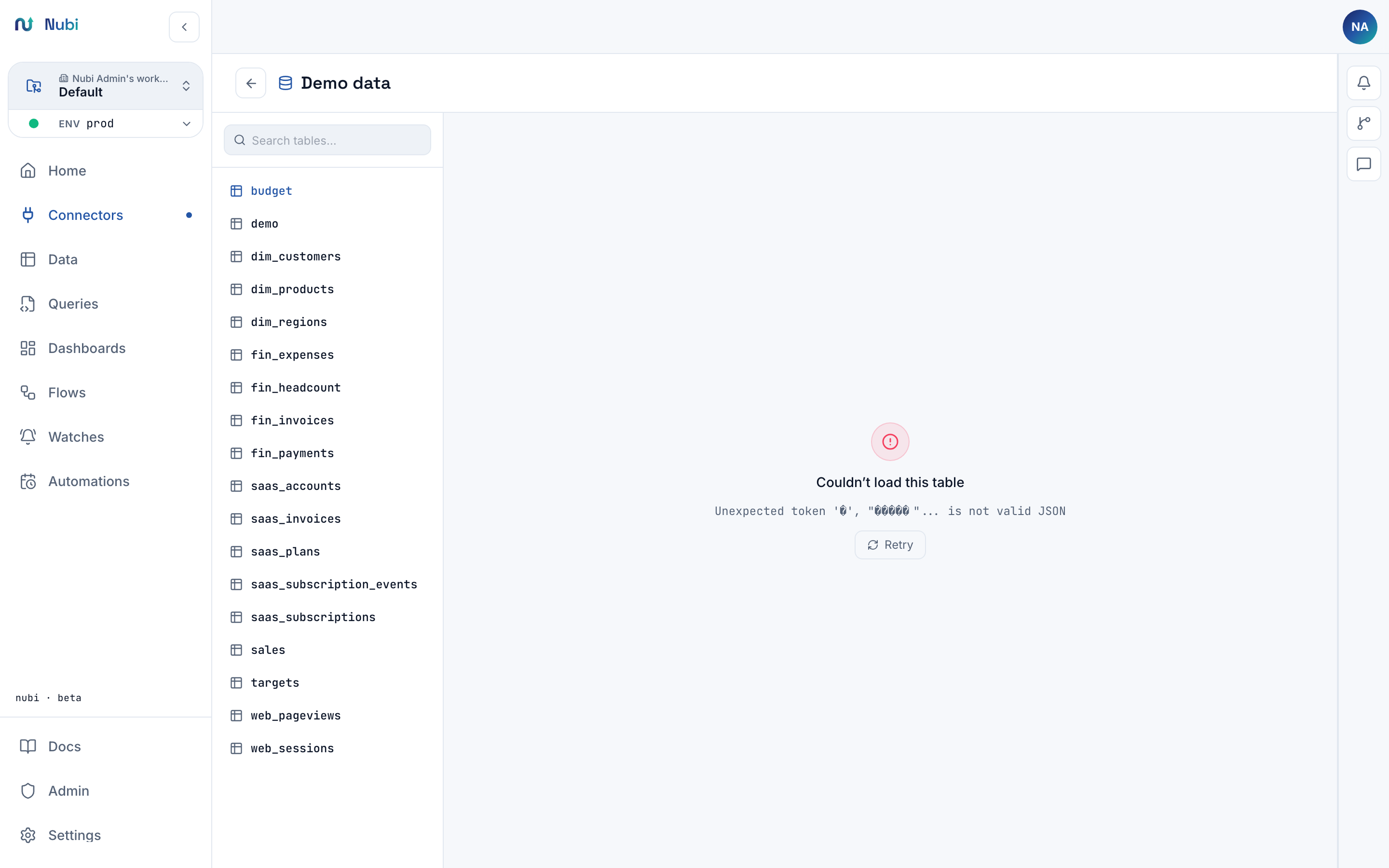Open the dim_regions table
Viewport: 1389px width, 868px height.
(327, 322)
